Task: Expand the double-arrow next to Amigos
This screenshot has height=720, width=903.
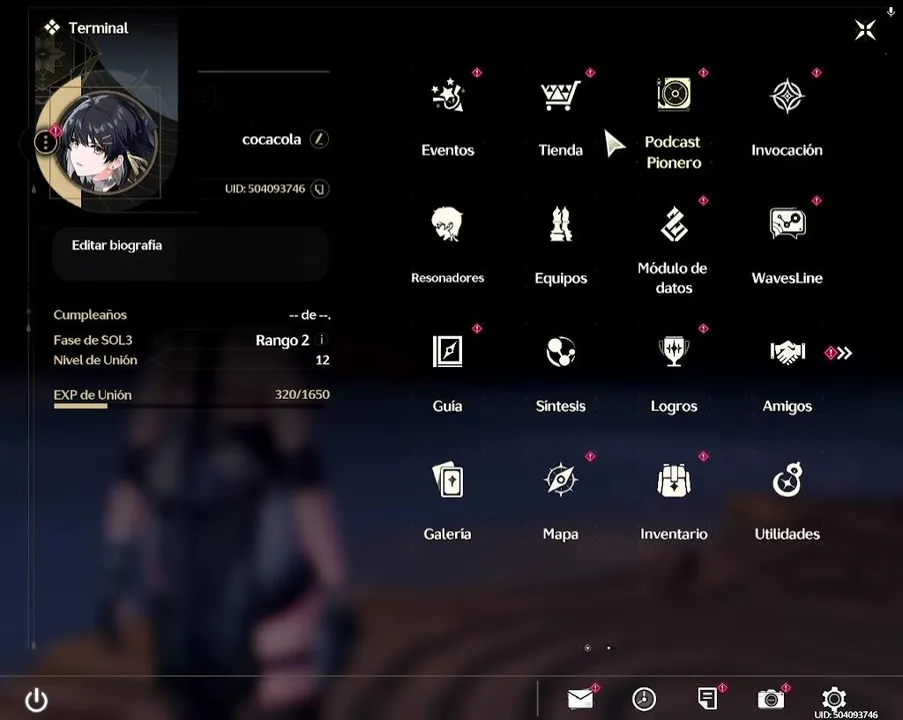Action: pyautogui.click(x=844, y=353)
